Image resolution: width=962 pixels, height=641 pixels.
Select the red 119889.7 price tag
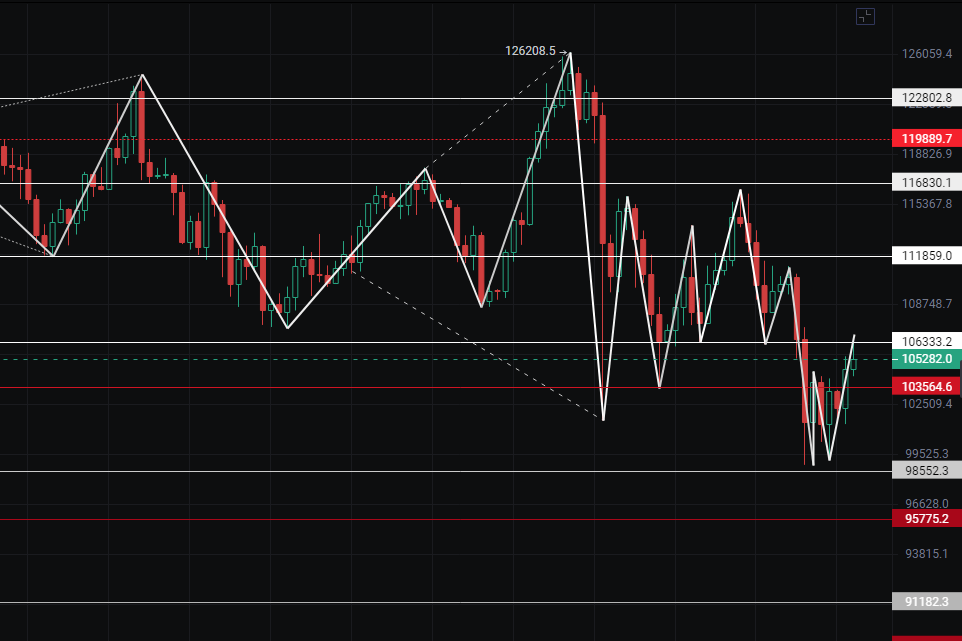(925, 138)
